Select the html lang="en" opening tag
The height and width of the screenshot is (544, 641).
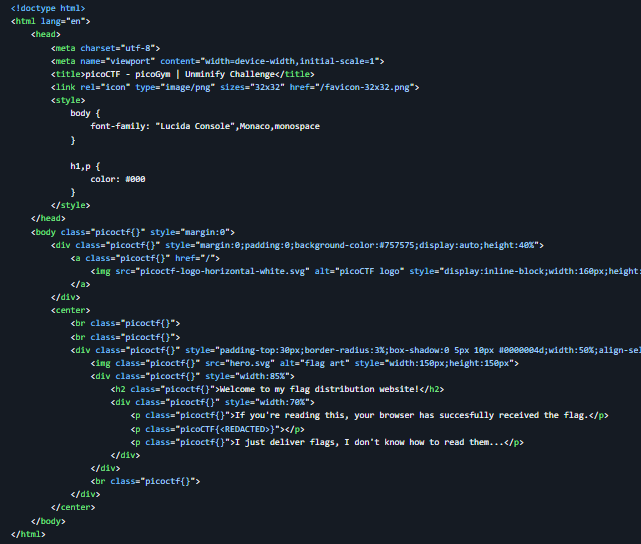50,21
